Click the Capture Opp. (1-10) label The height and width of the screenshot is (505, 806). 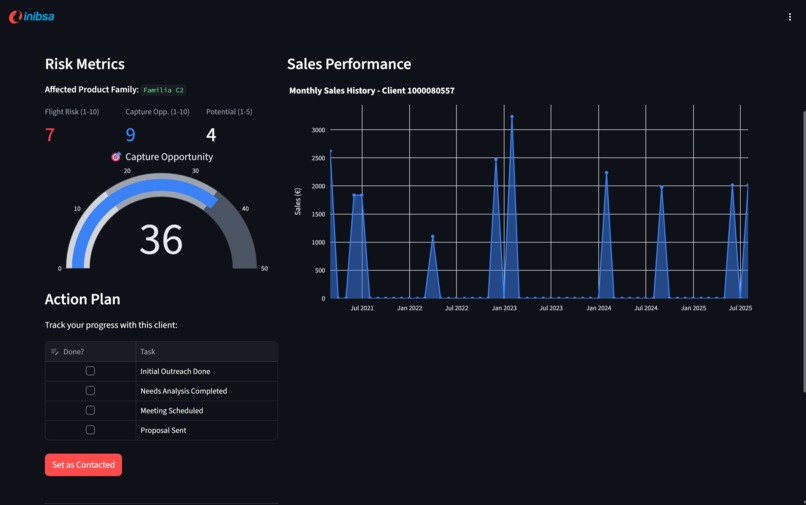[x=157, y=112]
